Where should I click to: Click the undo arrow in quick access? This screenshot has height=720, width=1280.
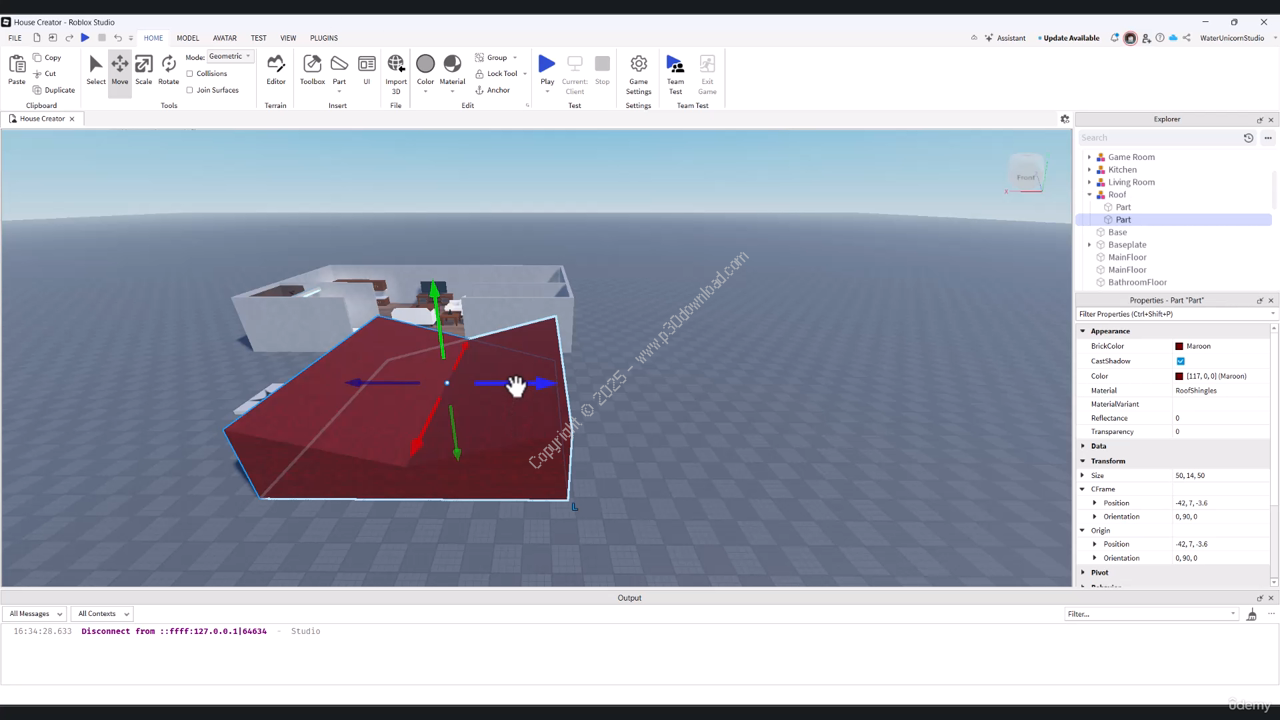point(117,38)
